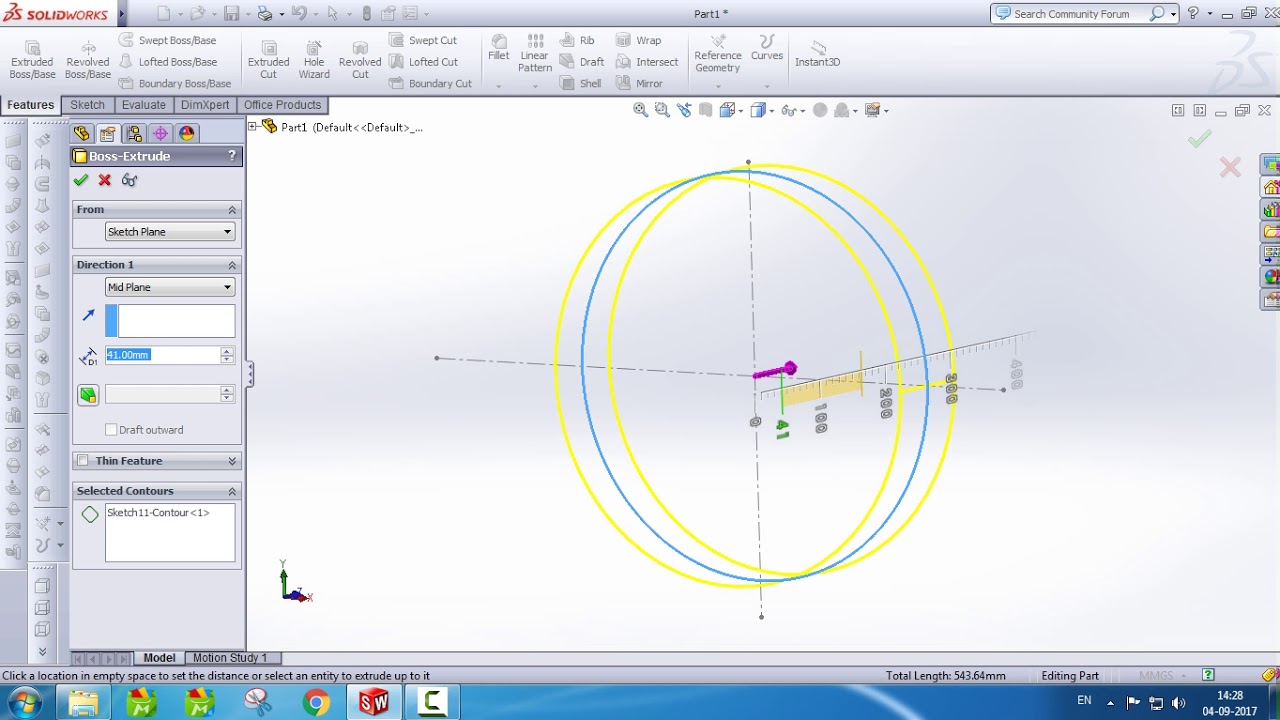
Task: Click Lofted Cut
Action: [x=423, y=62]
